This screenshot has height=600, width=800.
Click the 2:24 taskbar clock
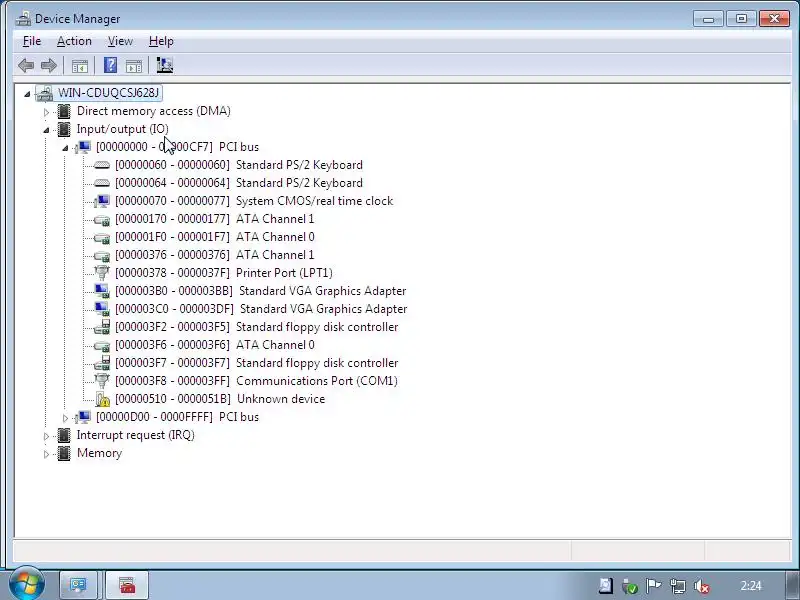[x=751, y=586]
